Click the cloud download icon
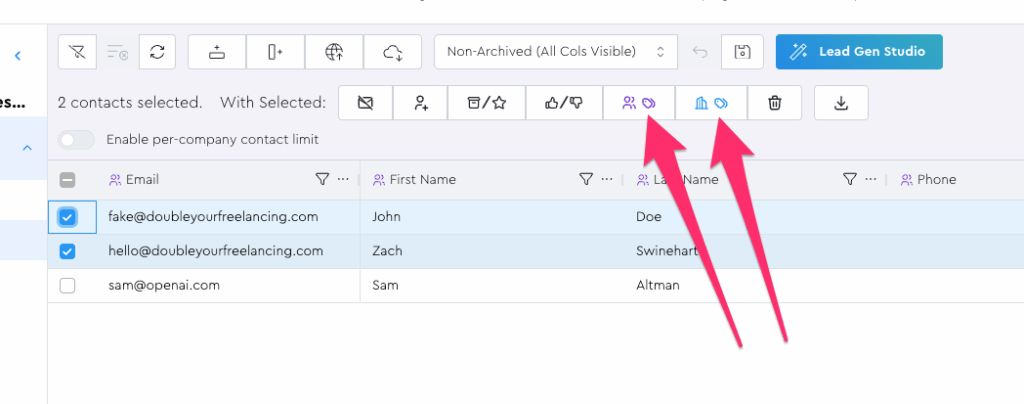 (x=392, y=52)
